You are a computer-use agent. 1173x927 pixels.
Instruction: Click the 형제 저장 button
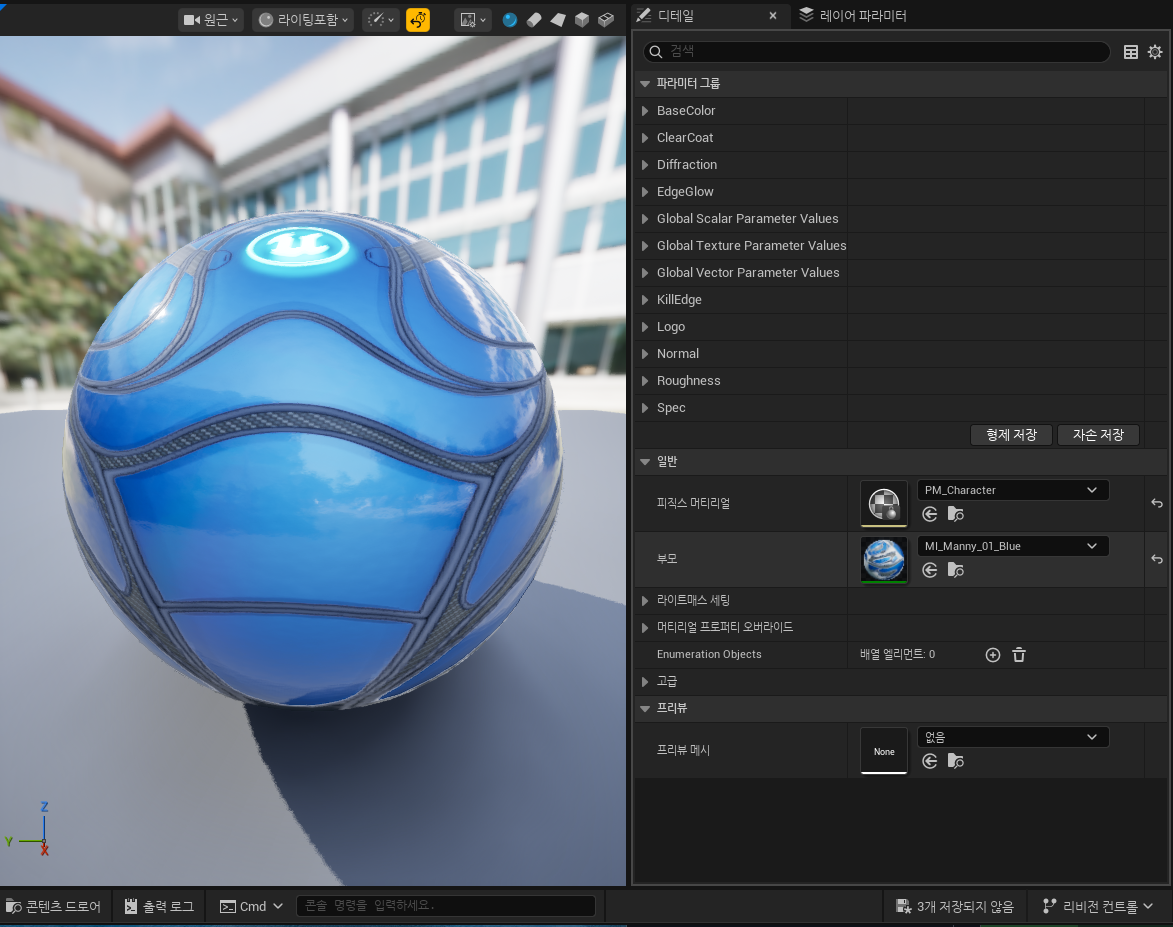pos(1011,435)
